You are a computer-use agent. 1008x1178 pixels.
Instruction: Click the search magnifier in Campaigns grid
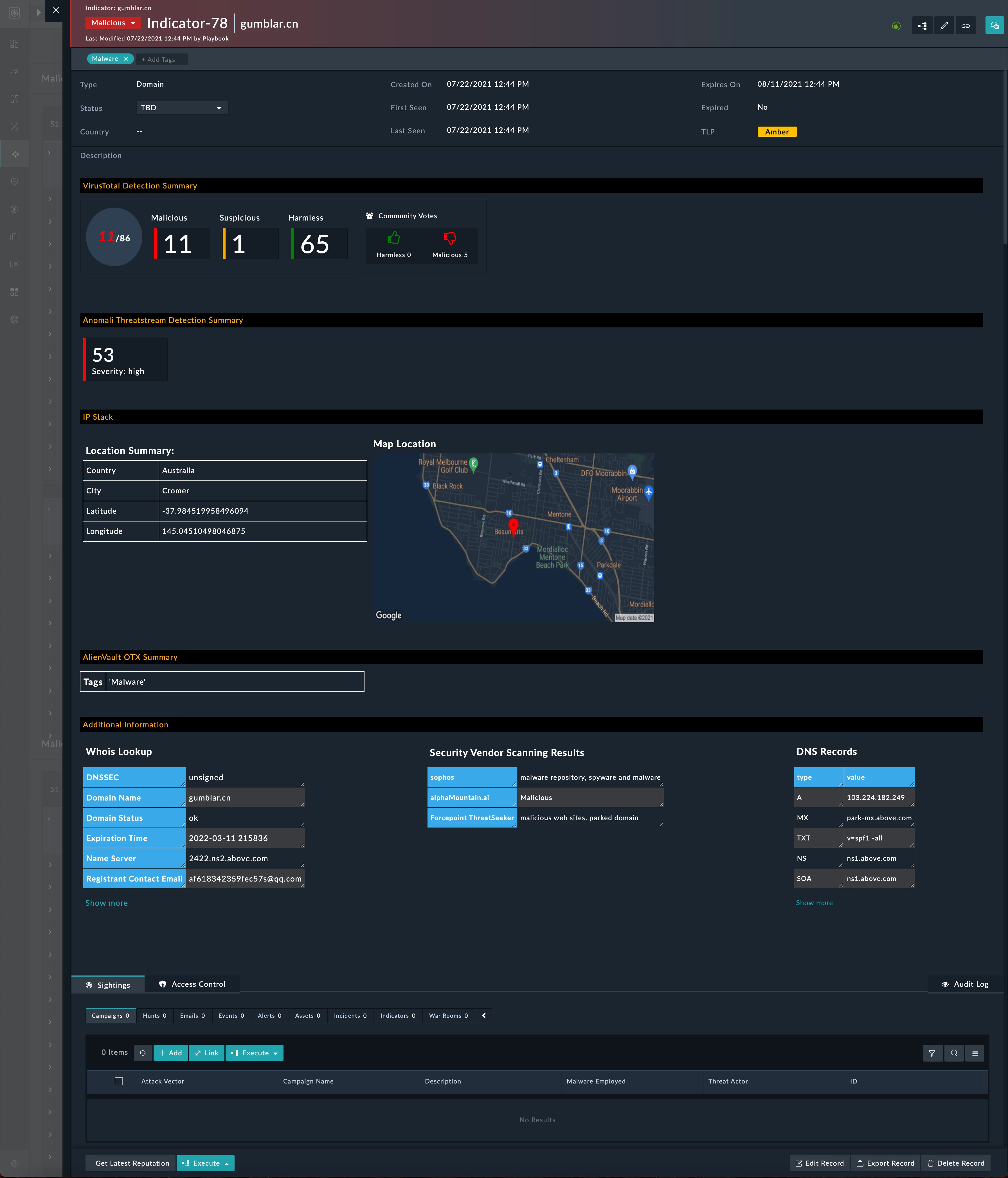[954, 1053]
